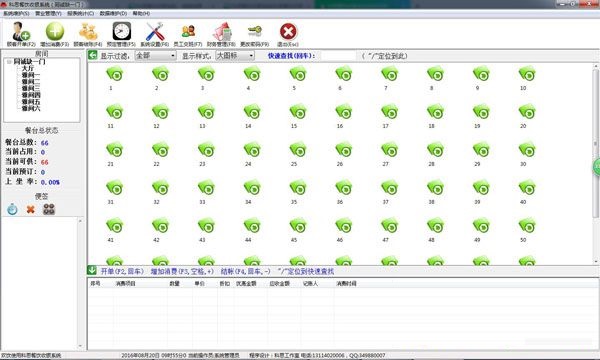The height and width of the screenshot is (360, 600).
Task: Open the 营业管理(Y) menu
Action: [x=48, y=13]
